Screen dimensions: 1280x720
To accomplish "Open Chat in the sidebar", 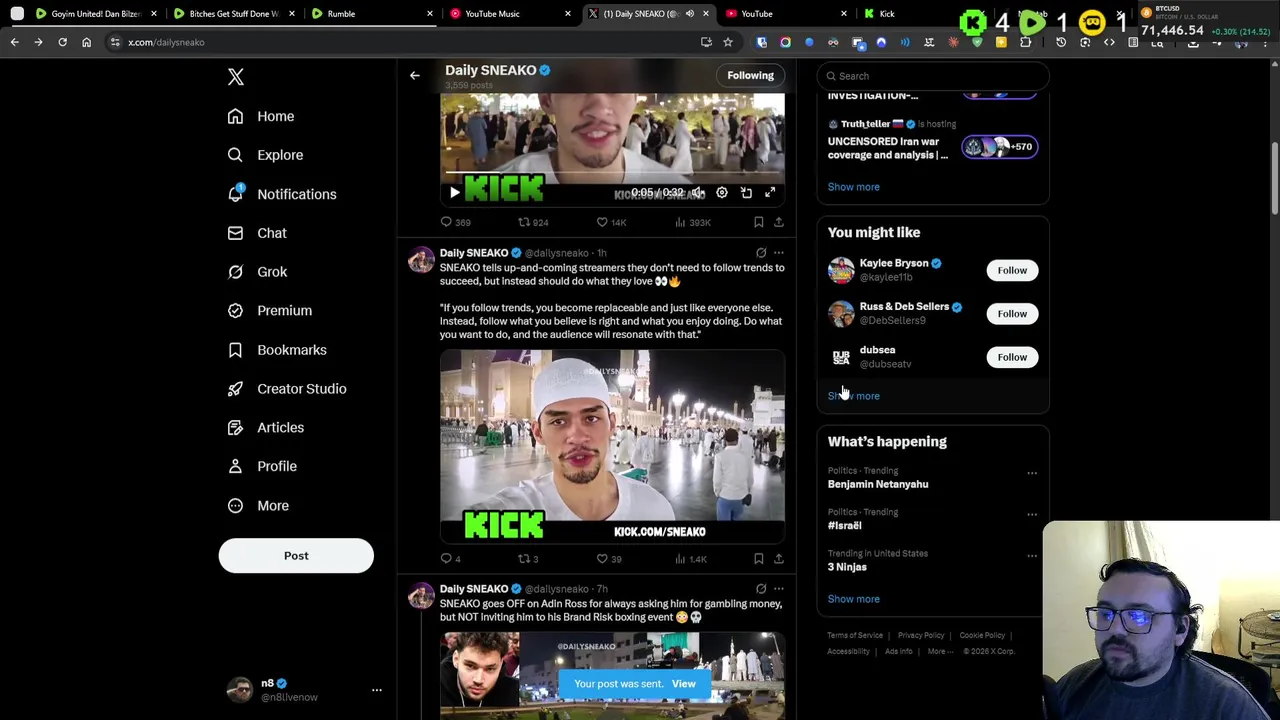I will (x=257, y=233).
